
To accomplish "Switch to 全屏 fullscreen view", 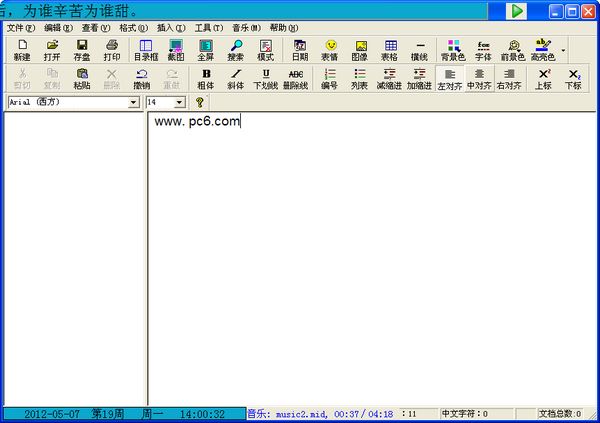I will (x=205, y=50).
